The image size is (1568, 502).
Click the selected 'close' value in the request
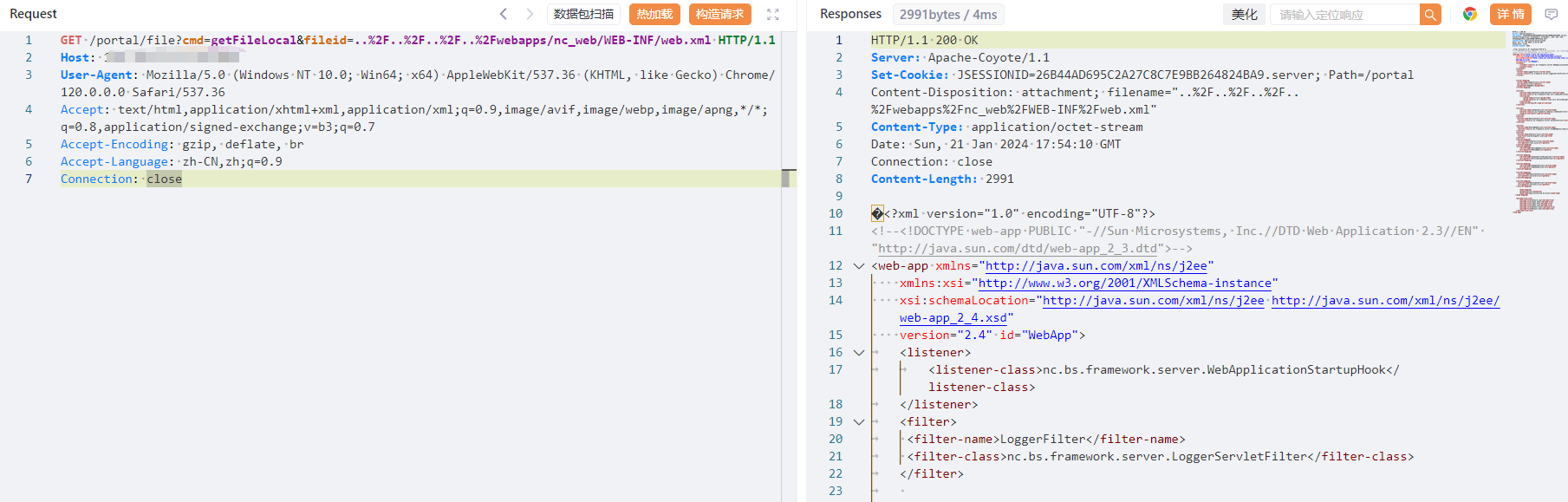point(165,179)
